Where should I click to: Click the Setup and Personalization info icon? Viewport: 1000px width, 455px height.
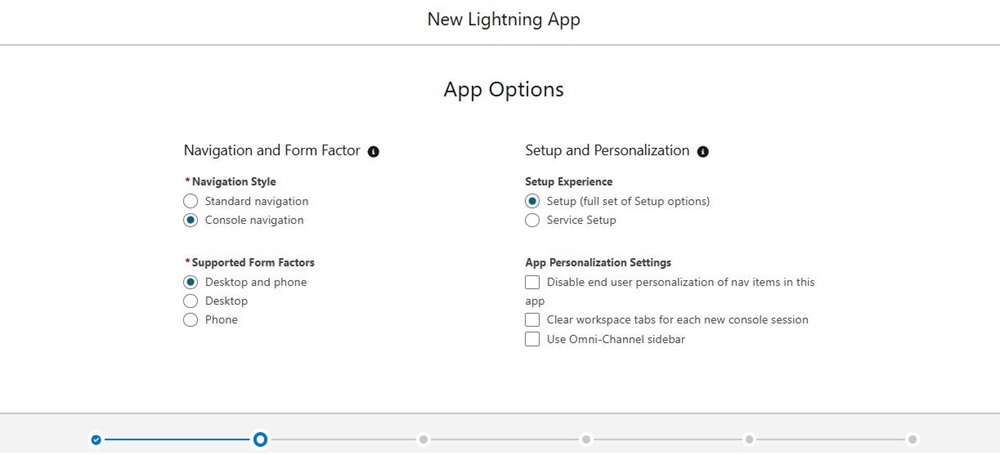tap(703, 152)
